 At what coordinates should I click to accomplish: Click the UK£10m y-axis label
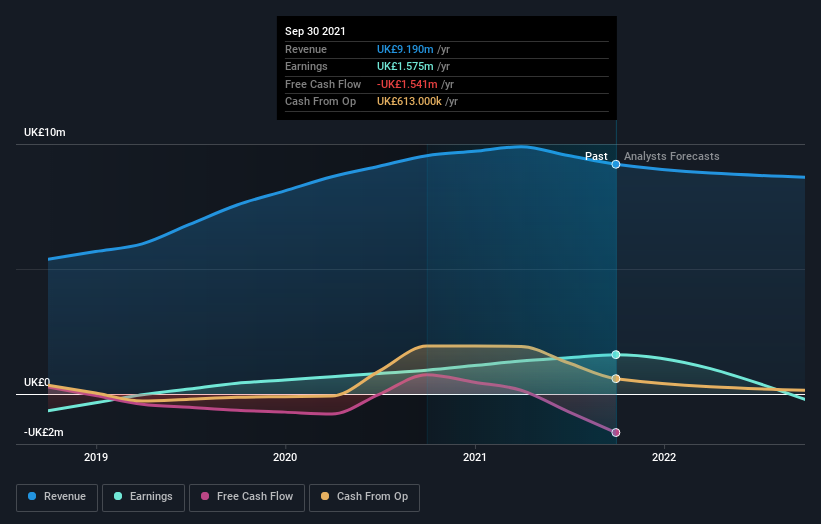tap(45, 132)
